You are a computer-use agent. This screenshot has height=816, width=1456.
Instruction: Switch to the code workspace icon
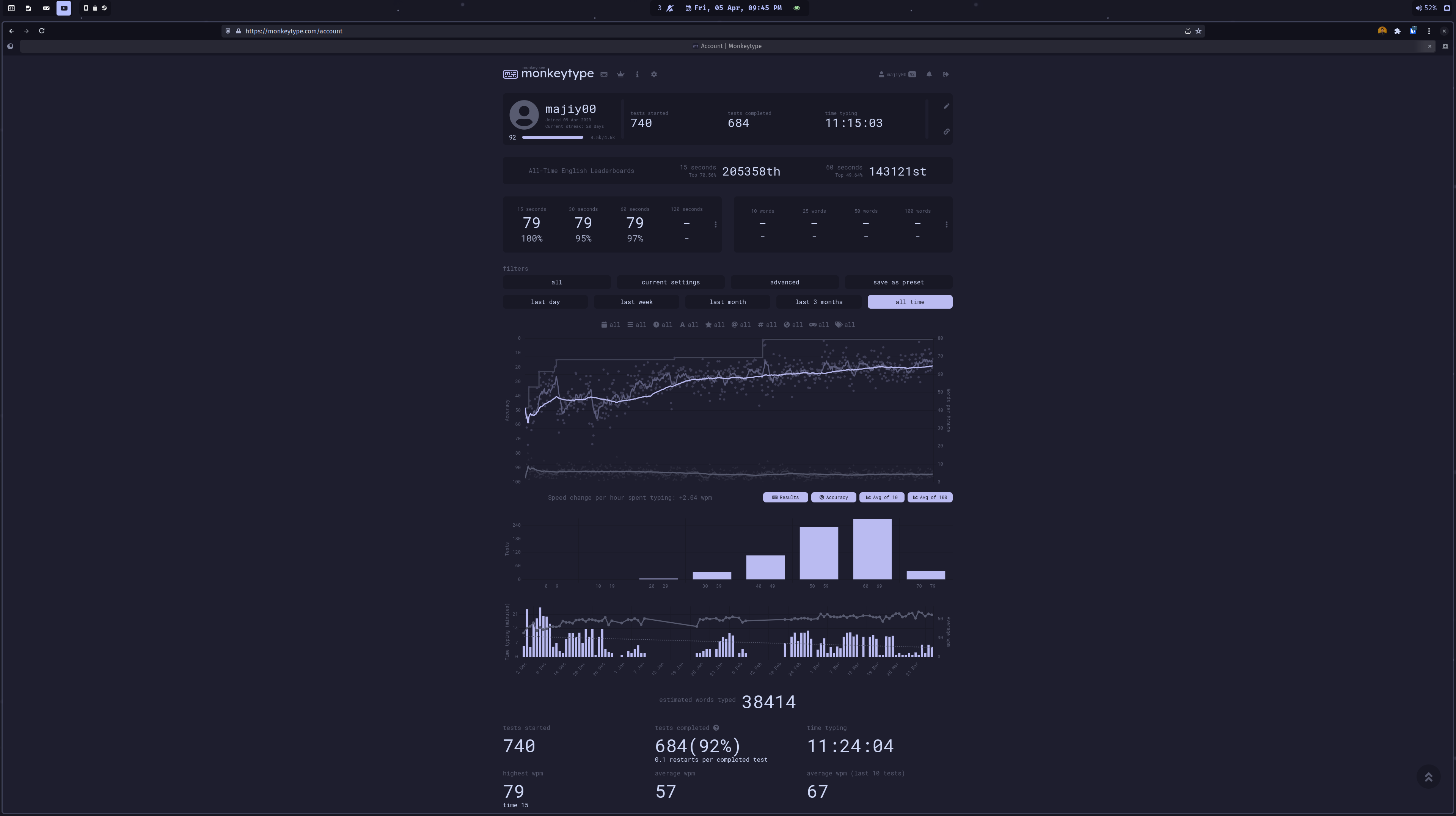click(11, 8)
